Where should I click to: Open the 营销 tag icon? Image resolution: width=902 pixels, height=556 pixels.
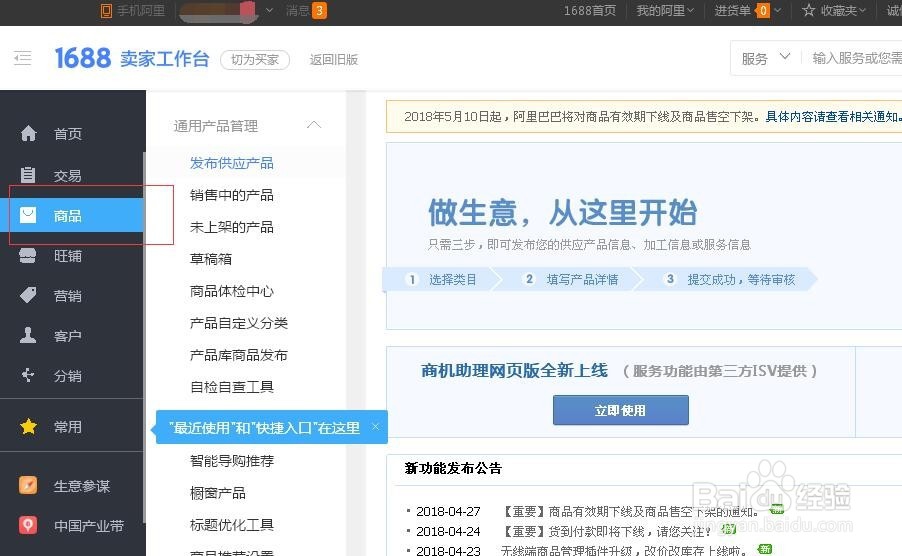28,296
